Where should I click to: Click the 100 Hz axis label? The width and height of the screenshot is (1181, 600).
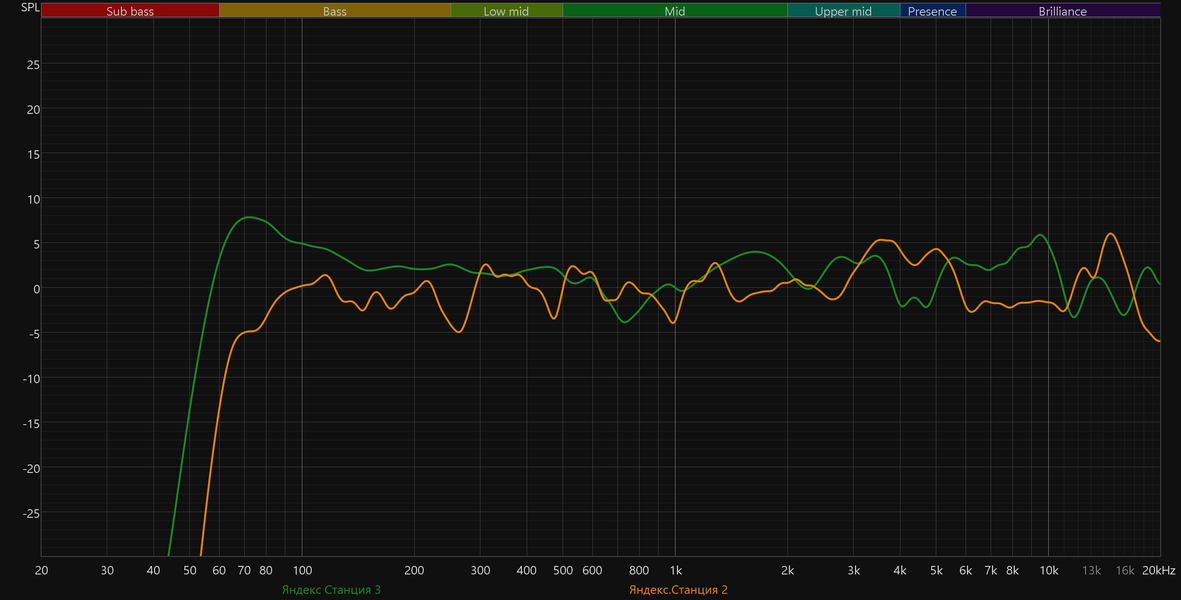302,571
